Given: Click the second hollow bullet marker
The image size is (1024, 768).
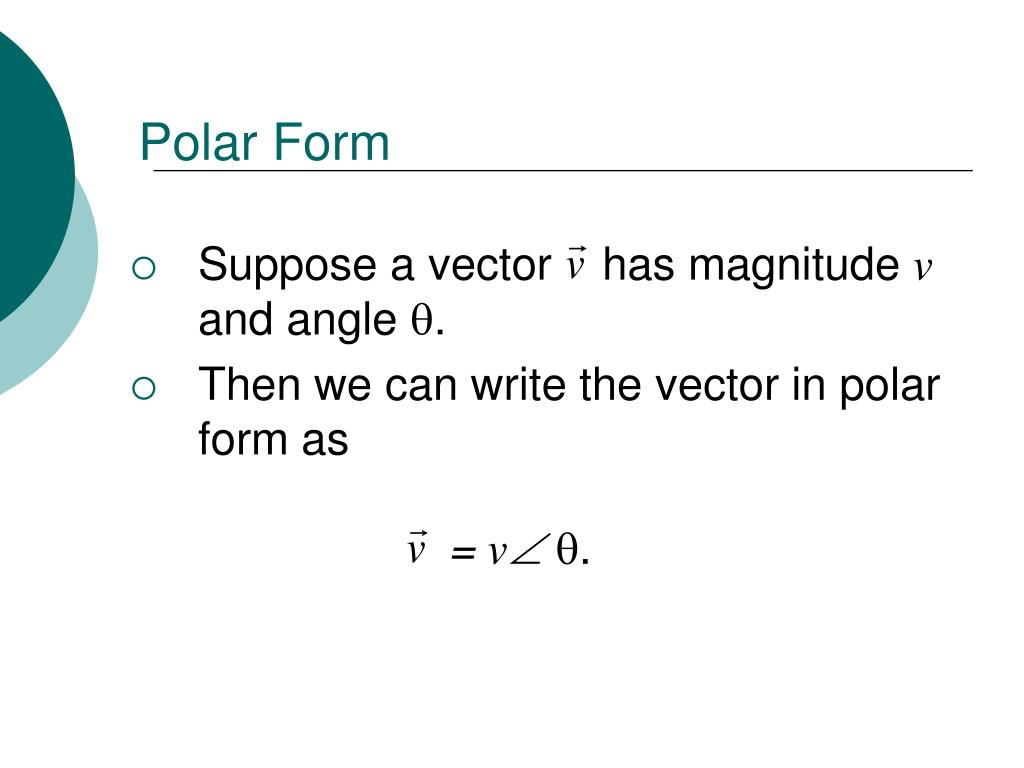Looking at the screenshot, I should point(144,389).
